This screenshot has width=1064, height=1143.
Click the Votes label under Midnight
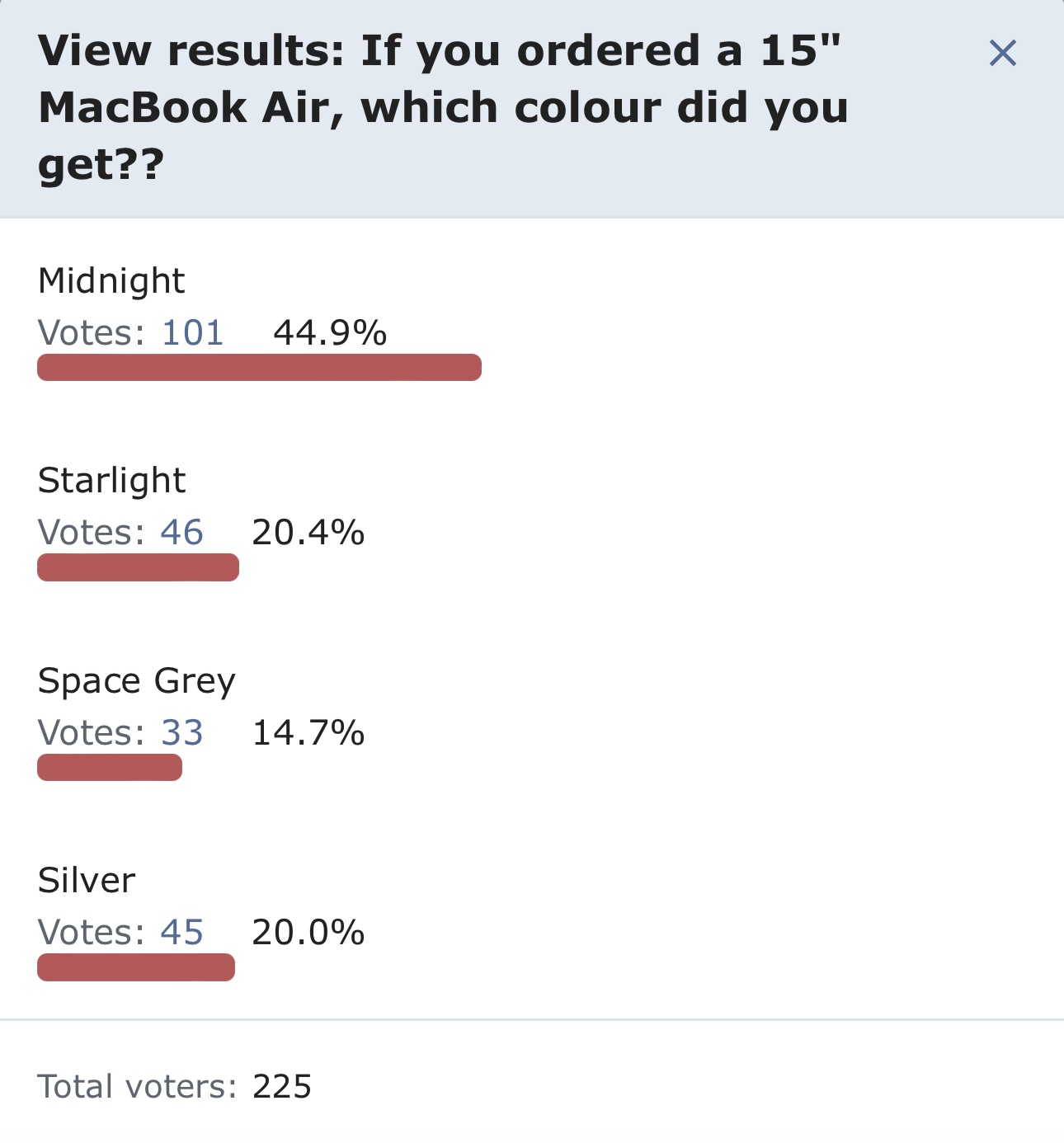point(92,333)
